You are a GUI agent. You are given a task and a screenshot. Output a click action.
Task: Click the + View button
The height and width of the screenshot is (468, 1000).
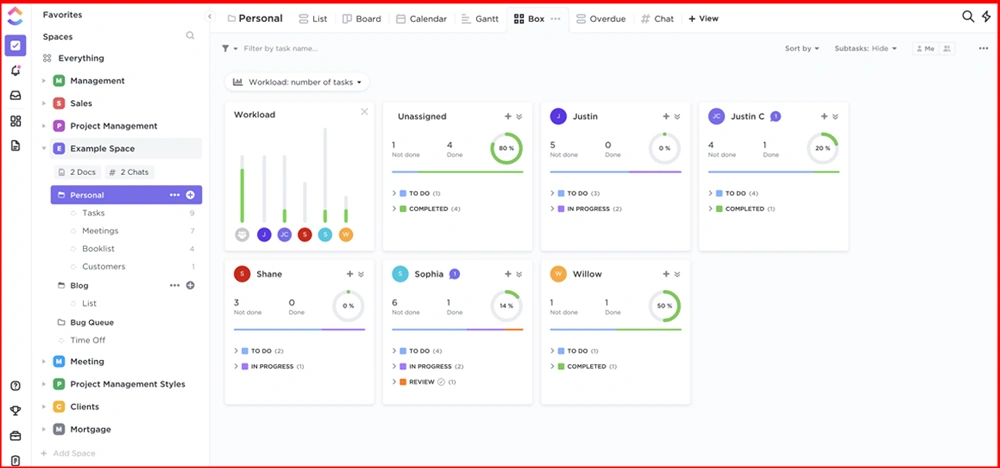(x=703, y=18)
